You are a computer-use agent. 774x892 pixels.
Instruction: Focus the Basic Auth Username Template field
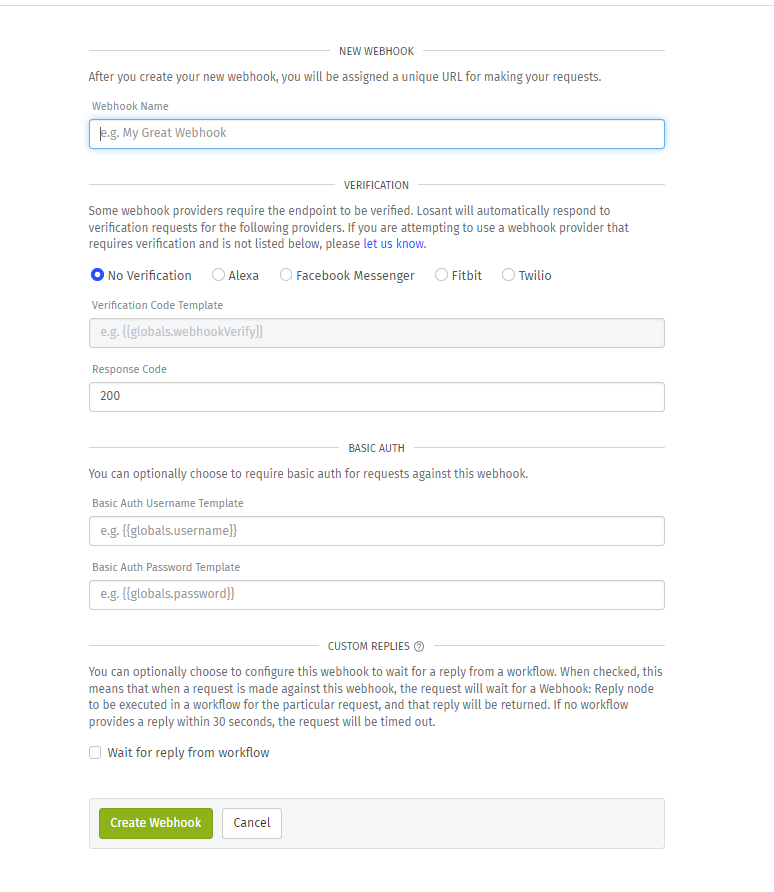click(x=376, y=531)
